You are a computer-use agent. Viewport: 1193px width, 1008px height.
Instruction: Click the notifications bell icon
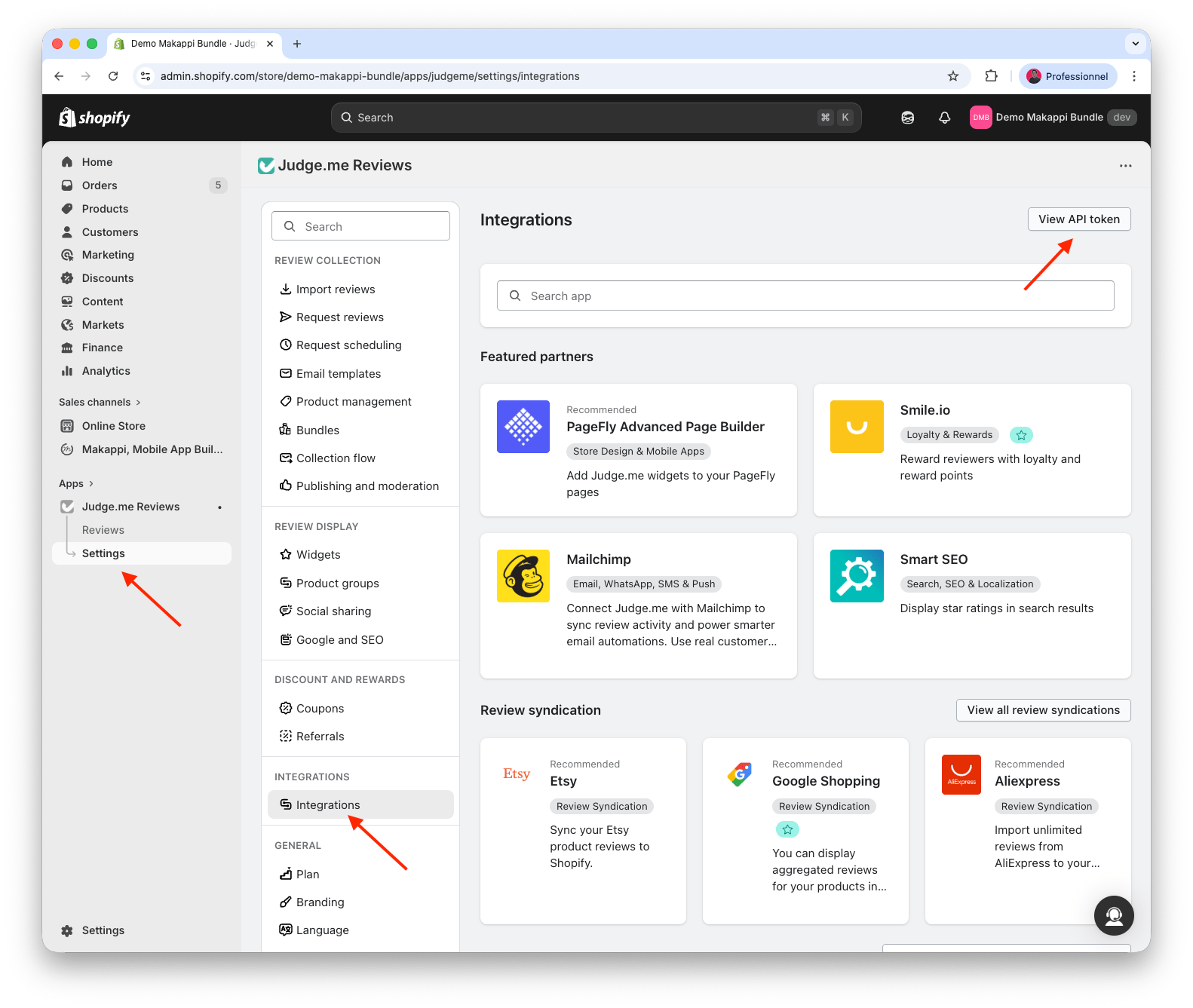(x=944, y=118)
